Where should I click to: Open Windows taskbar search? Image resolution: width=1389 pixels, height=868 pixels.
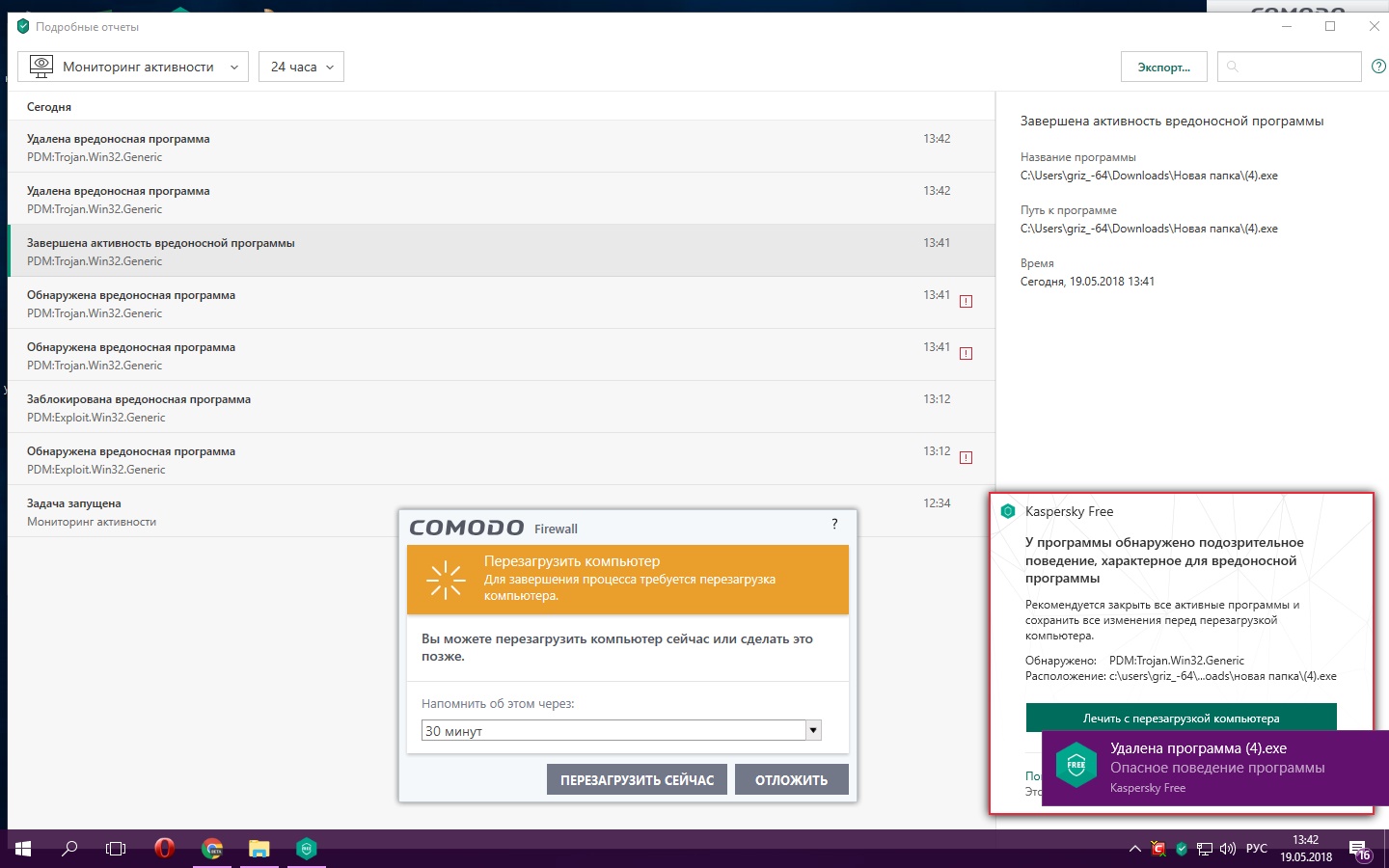coord(69,849)
